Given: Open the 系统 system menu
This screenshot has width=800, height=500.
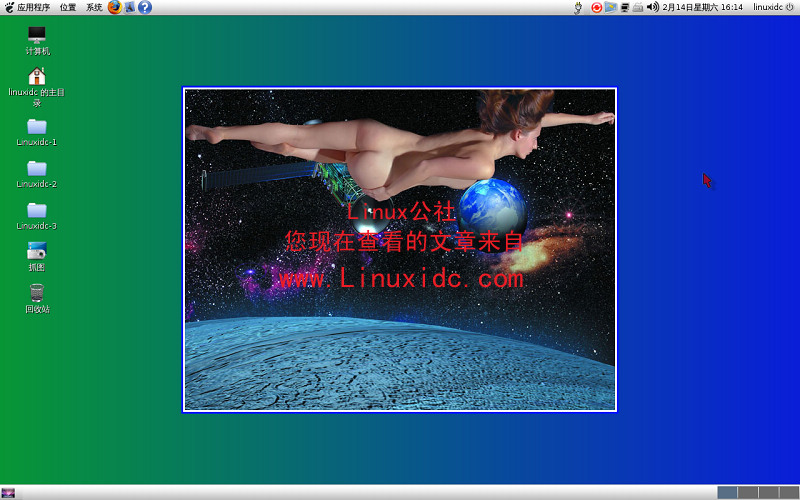Looking at the screenshot, I should click(x=94, y=7).
